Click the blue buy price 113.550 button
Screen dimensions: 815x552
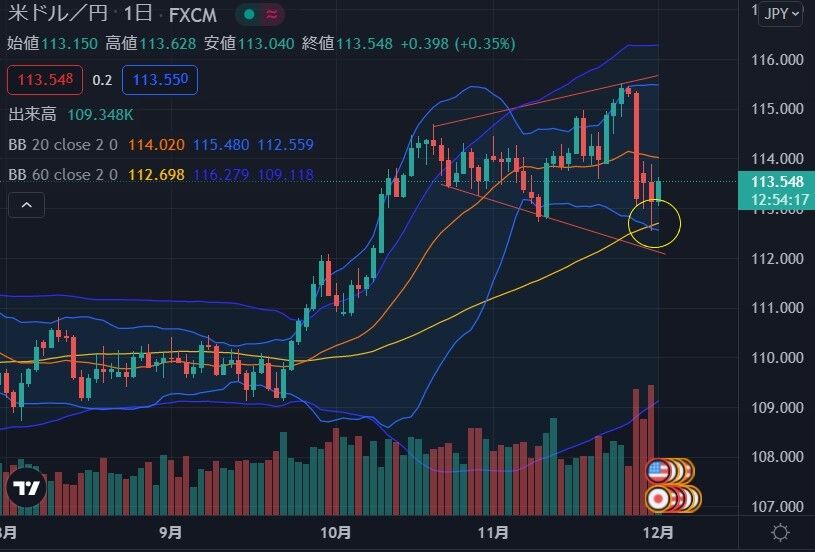(160, 80)
